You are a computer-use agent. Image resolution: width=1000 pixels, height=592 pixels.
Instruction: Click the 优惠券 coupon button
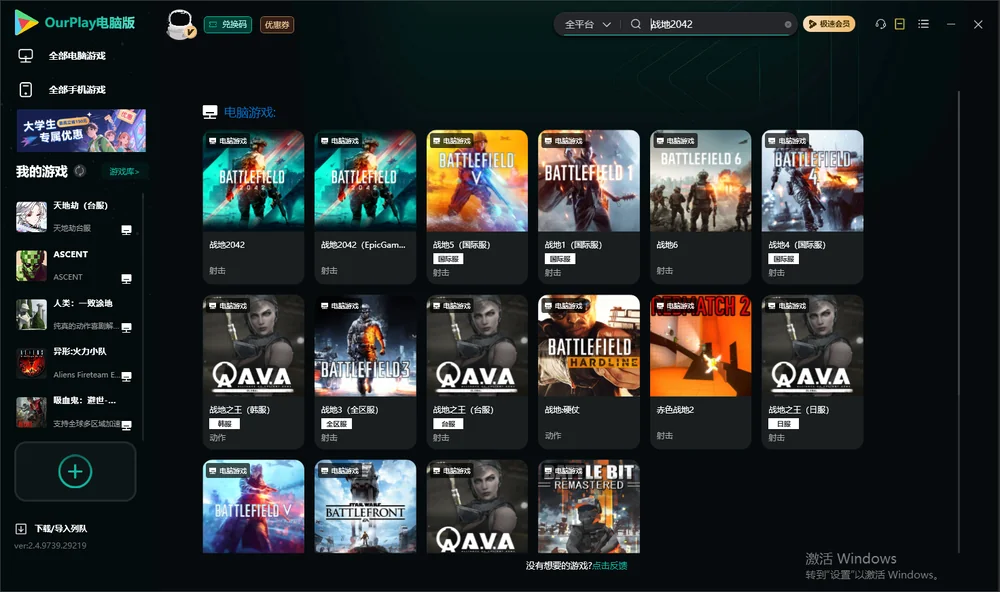[277, 25]
